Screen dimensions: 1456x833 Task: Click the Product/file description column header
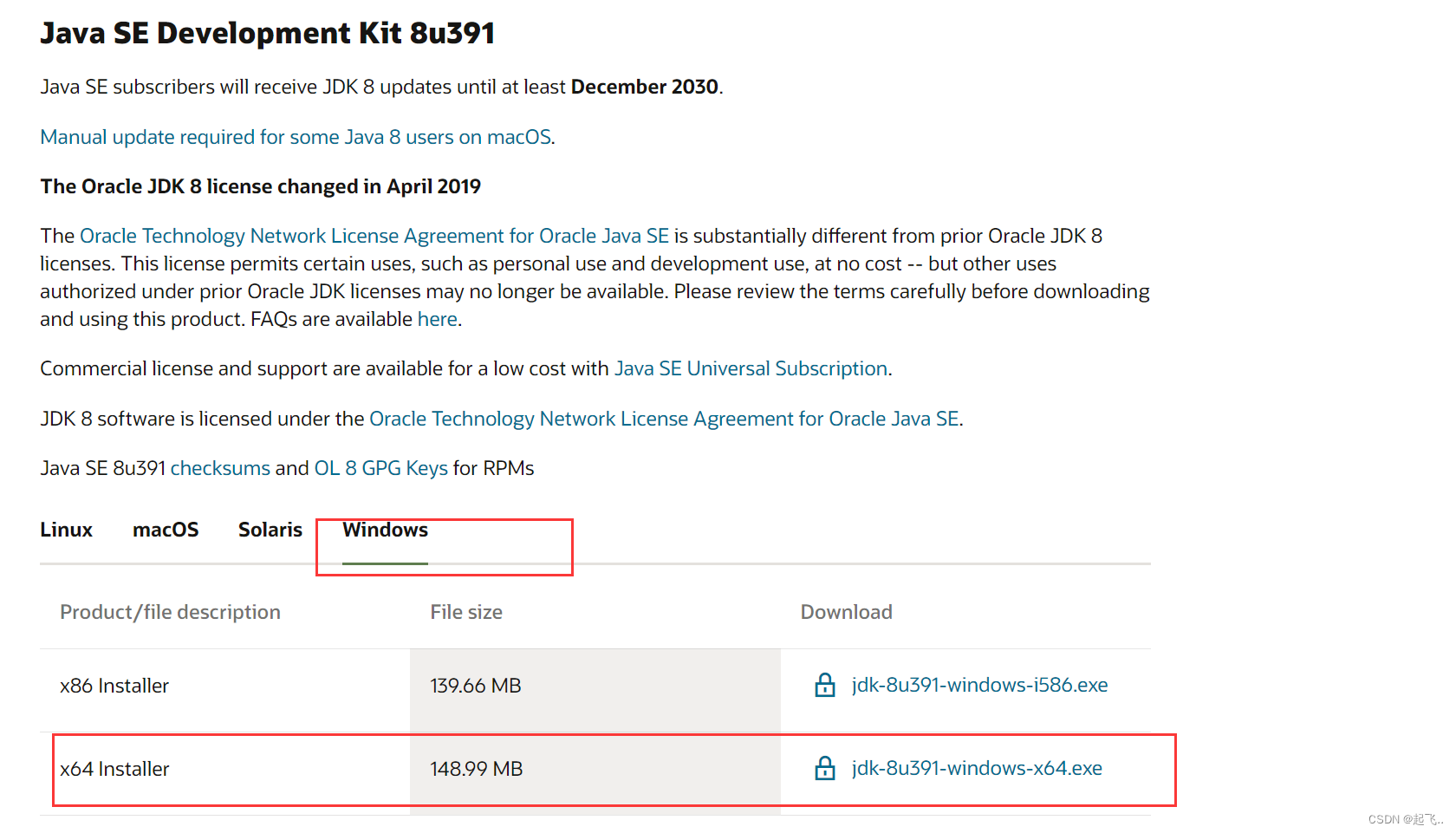[170, 612]
